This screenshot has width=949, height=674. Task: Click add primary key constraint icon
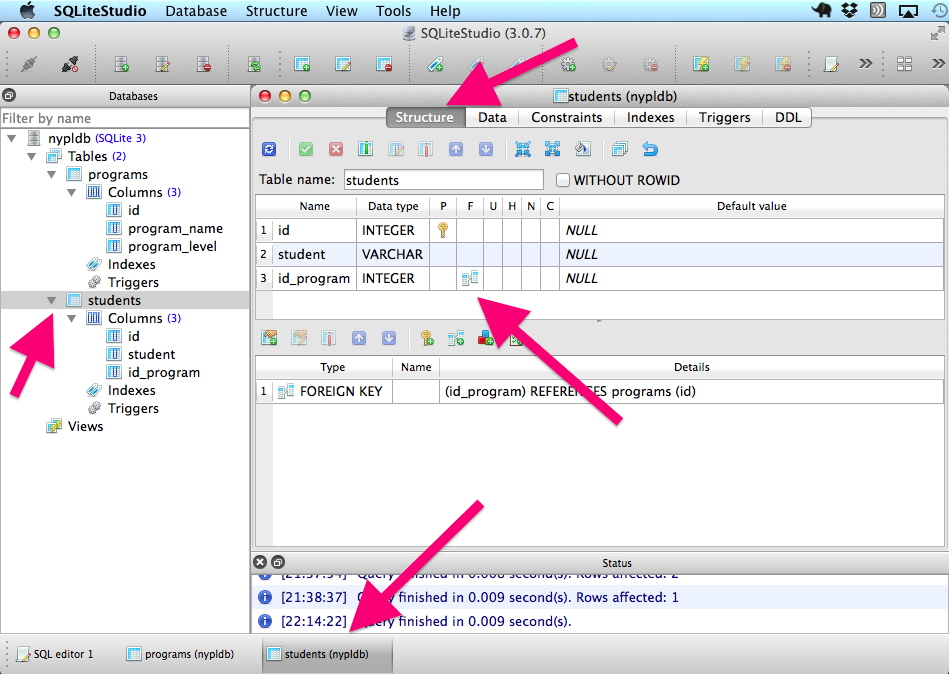coord(427,338)
